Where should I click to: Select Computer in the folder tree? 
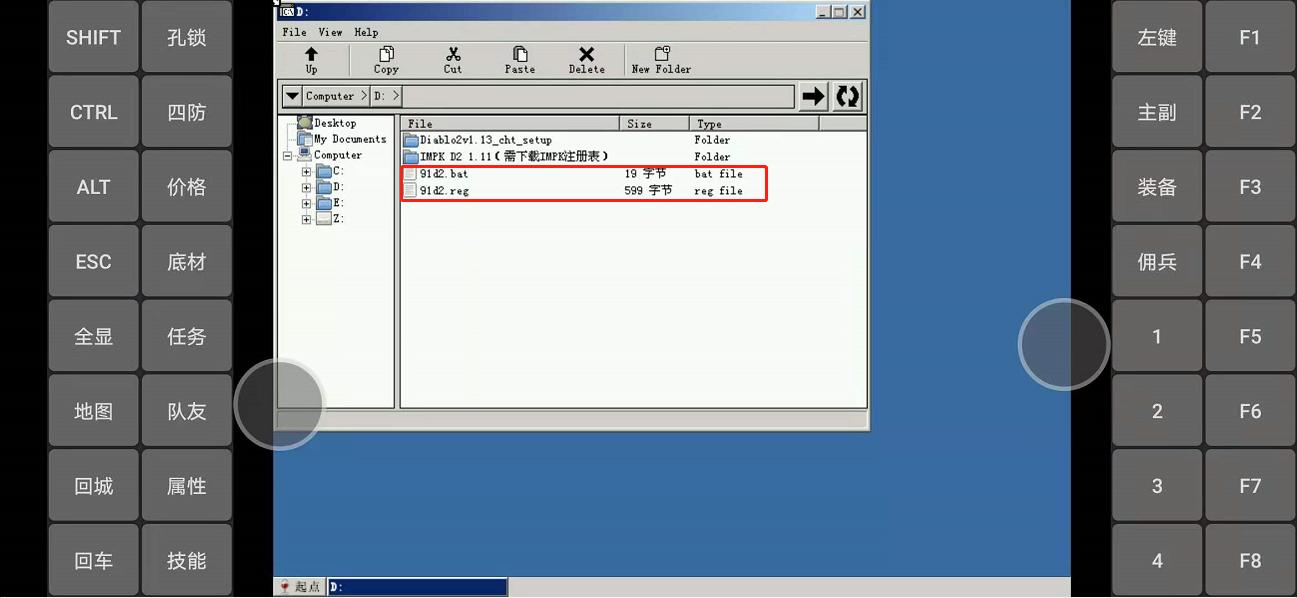coord(330,155)
